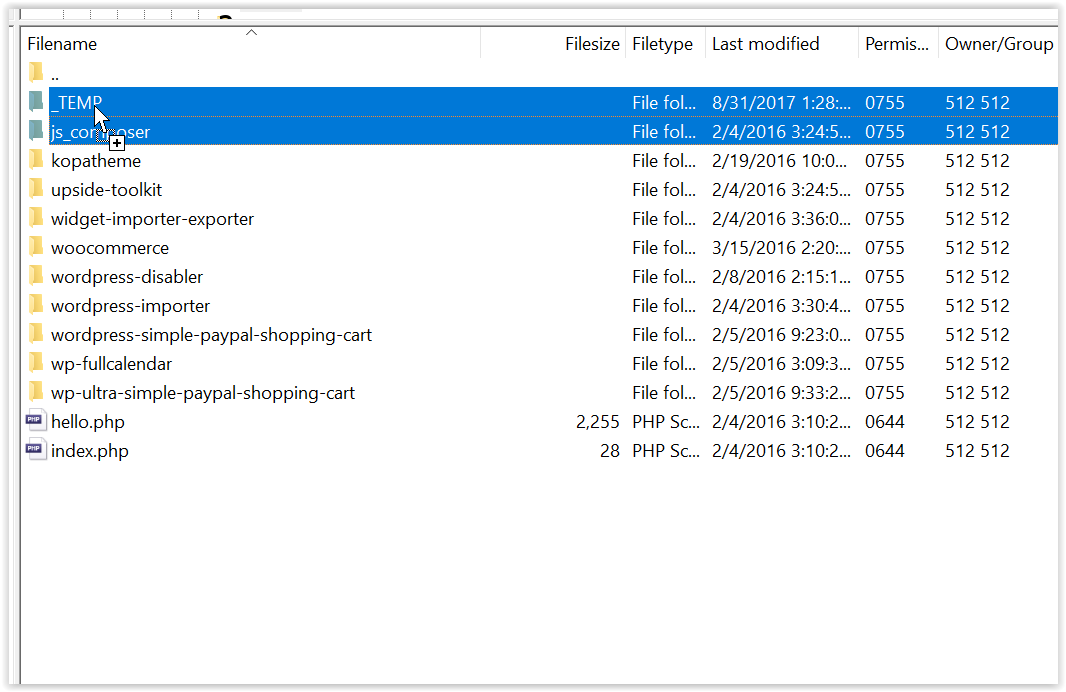Select the upside-toolkit folder name

106,190
